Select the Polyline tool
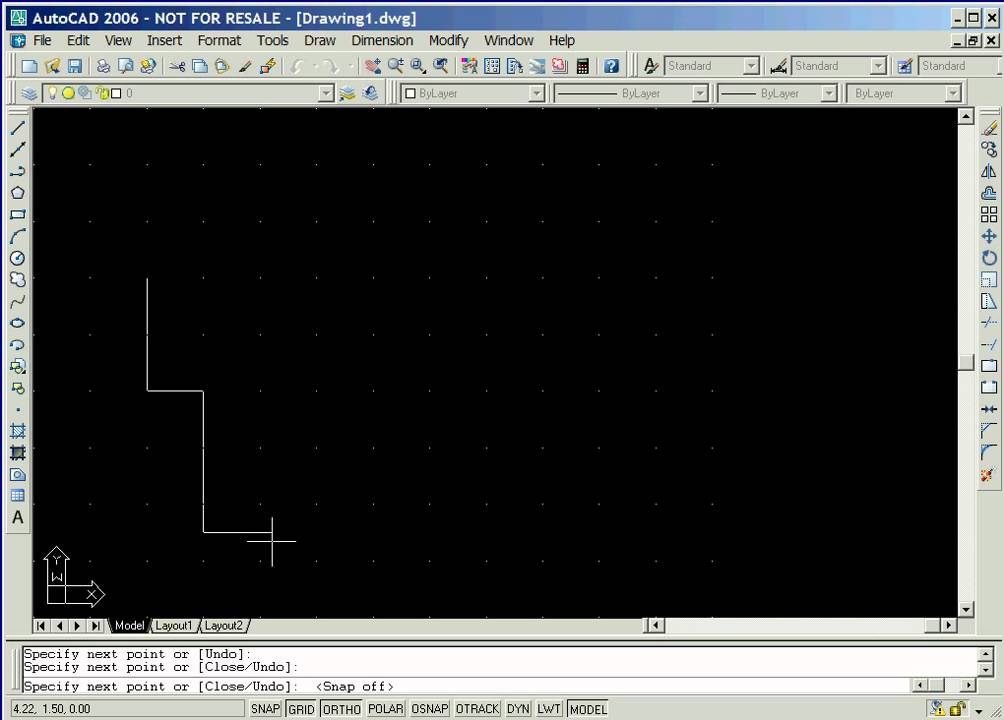Screen dimensions: 1004x720 [18, 171]
